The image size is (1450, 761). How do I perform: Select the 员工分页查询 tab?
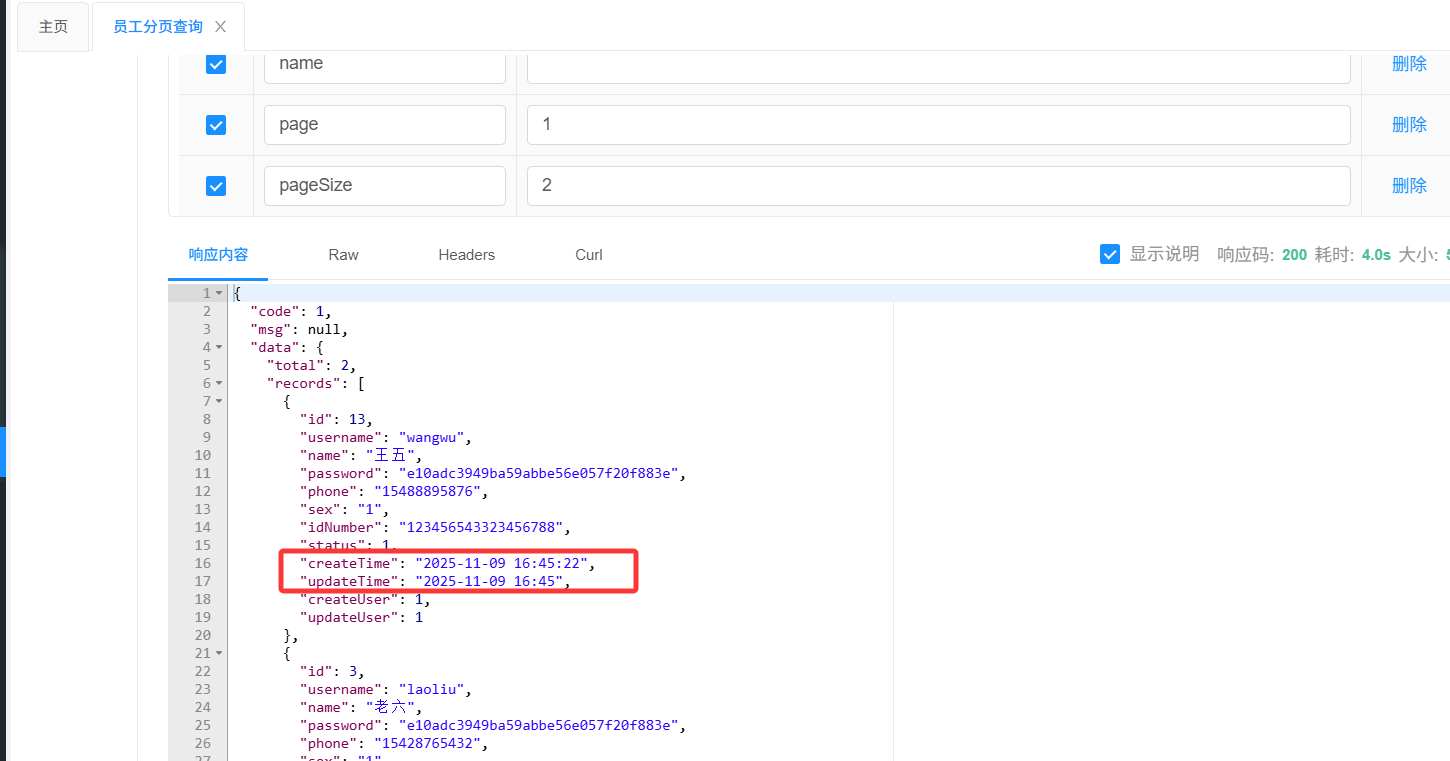[x=158, y=27]
